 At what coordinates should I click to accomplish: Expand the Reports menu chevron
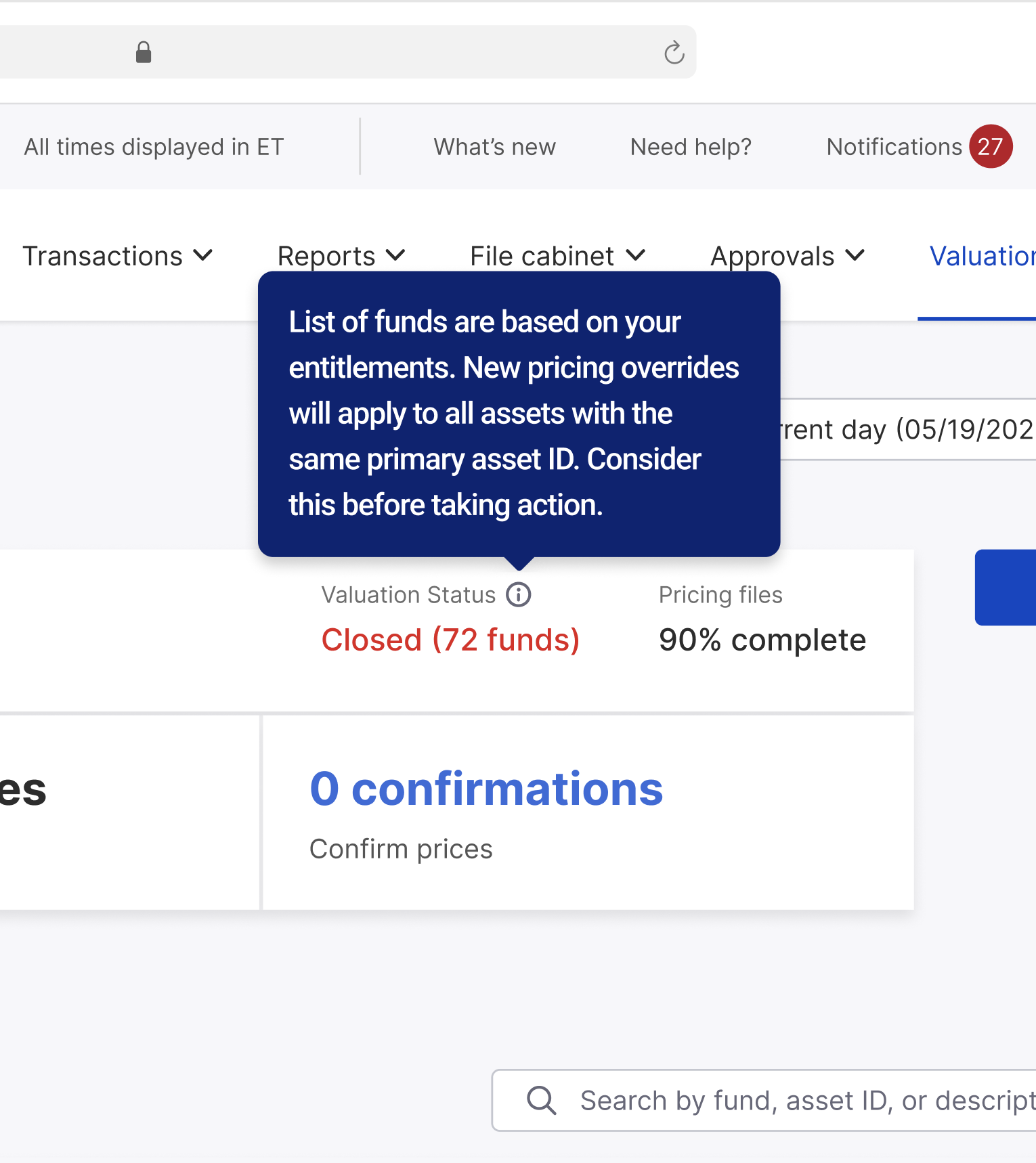(x=395, y=256)
